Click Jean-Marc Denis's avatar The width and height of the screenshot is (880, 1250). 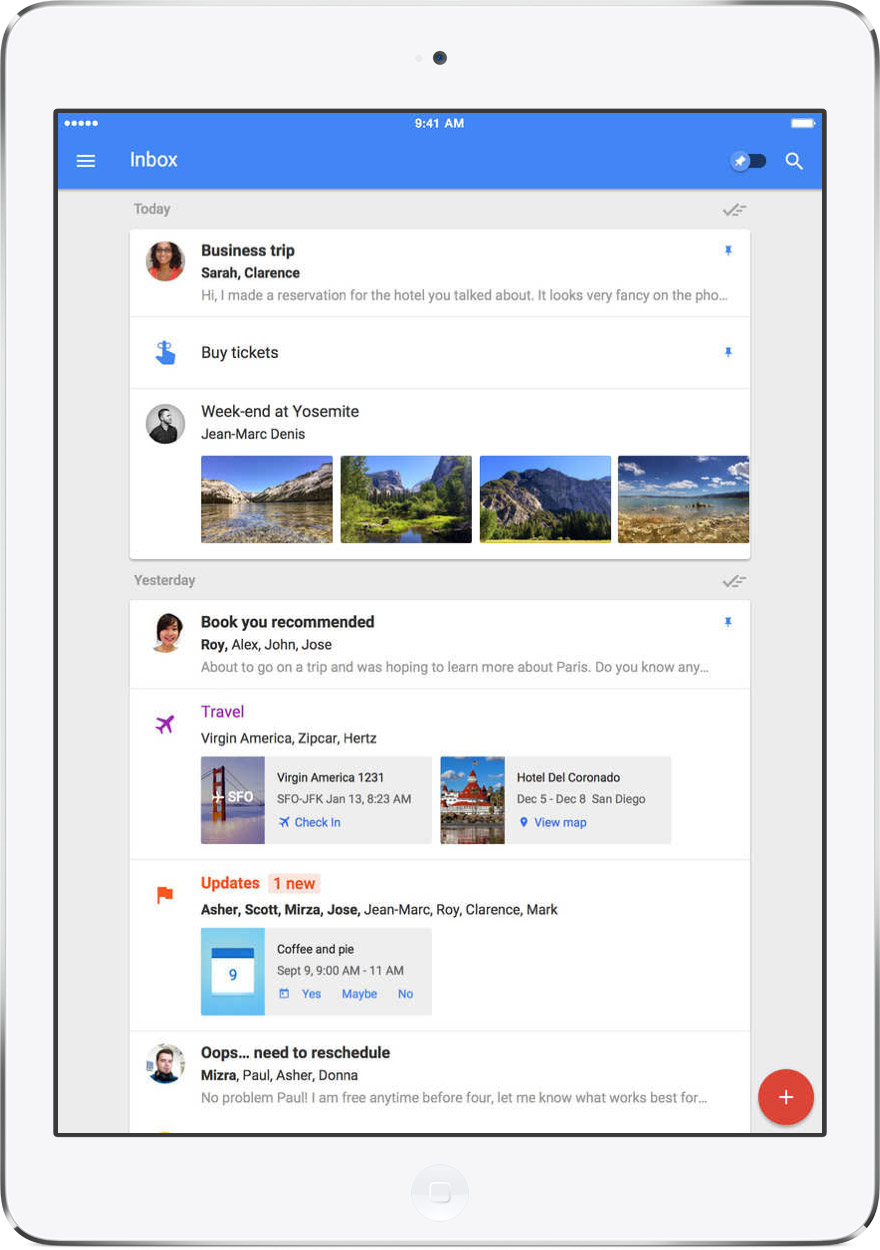165,424
